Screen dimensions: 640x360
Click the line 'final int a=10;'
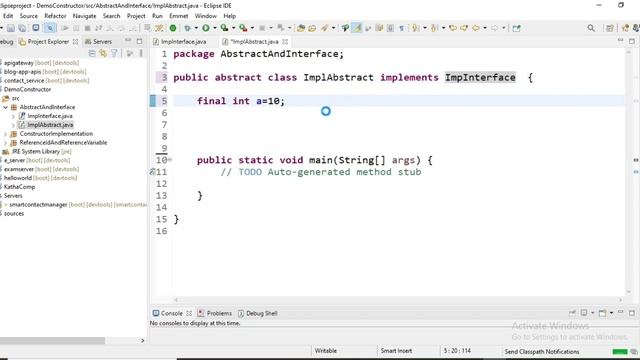[241, 101]
